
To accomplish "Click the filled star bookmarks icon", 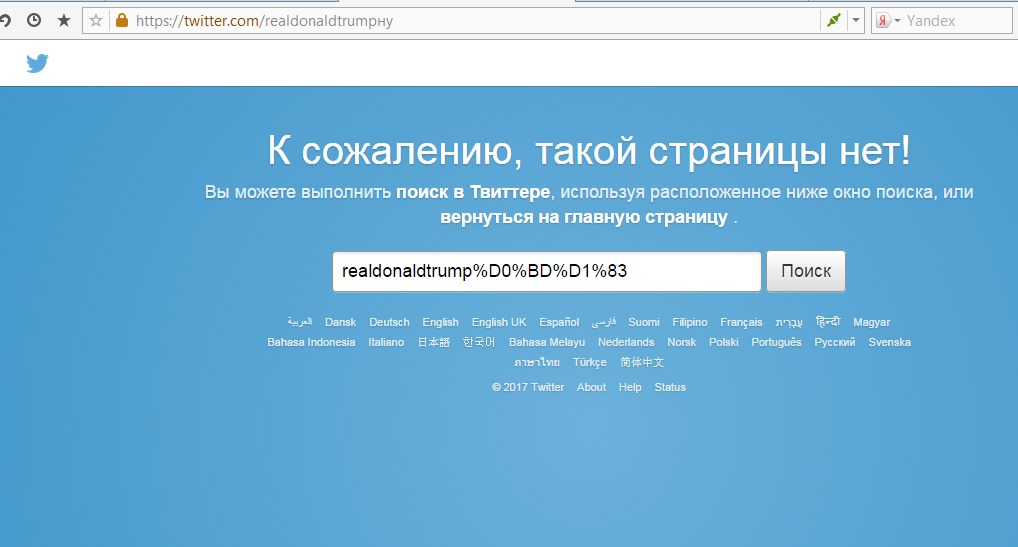I will pos(64,21).
